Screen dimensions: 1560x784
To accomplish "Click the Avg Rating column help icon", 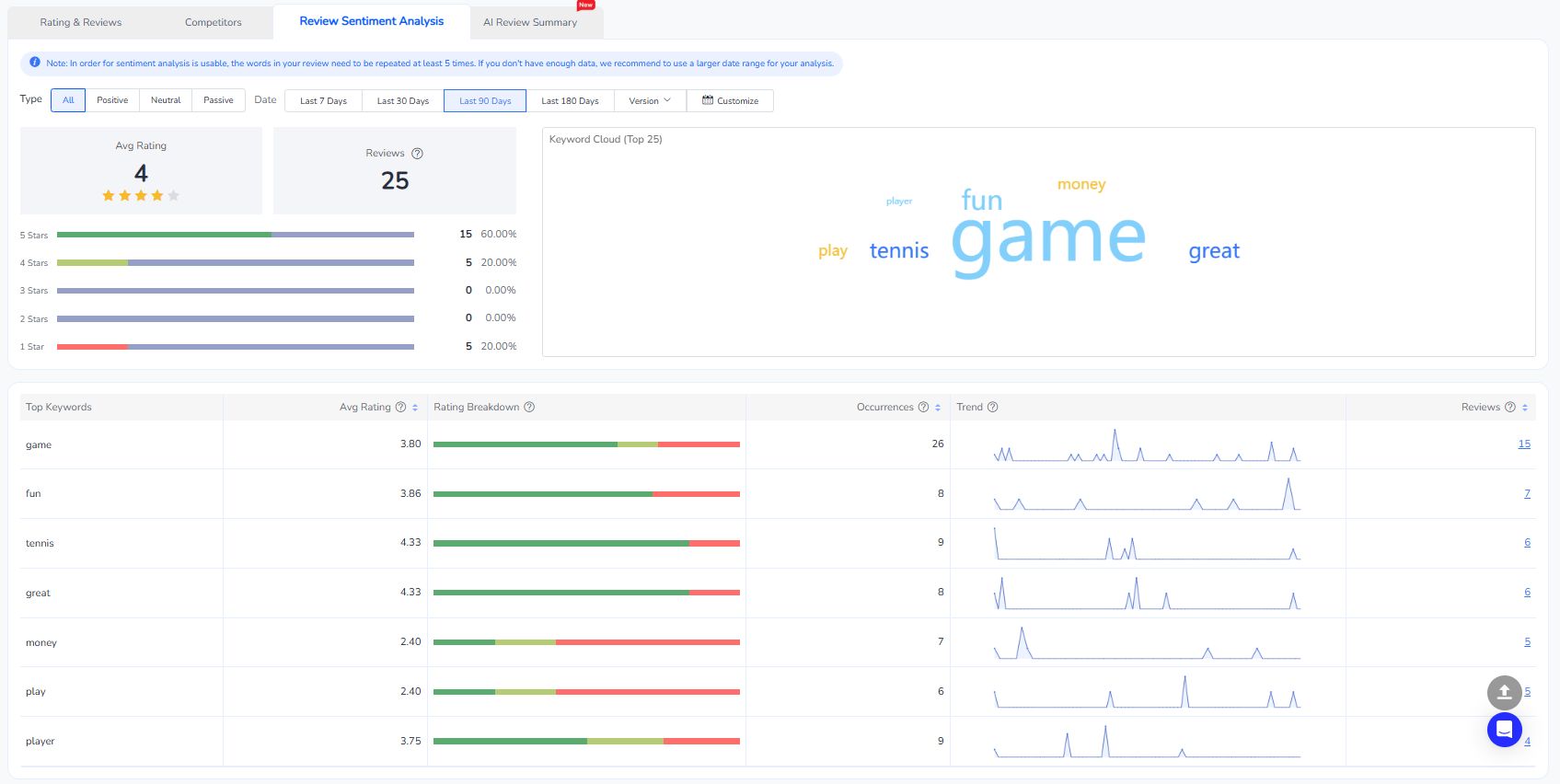I will [x=400, y=407].
